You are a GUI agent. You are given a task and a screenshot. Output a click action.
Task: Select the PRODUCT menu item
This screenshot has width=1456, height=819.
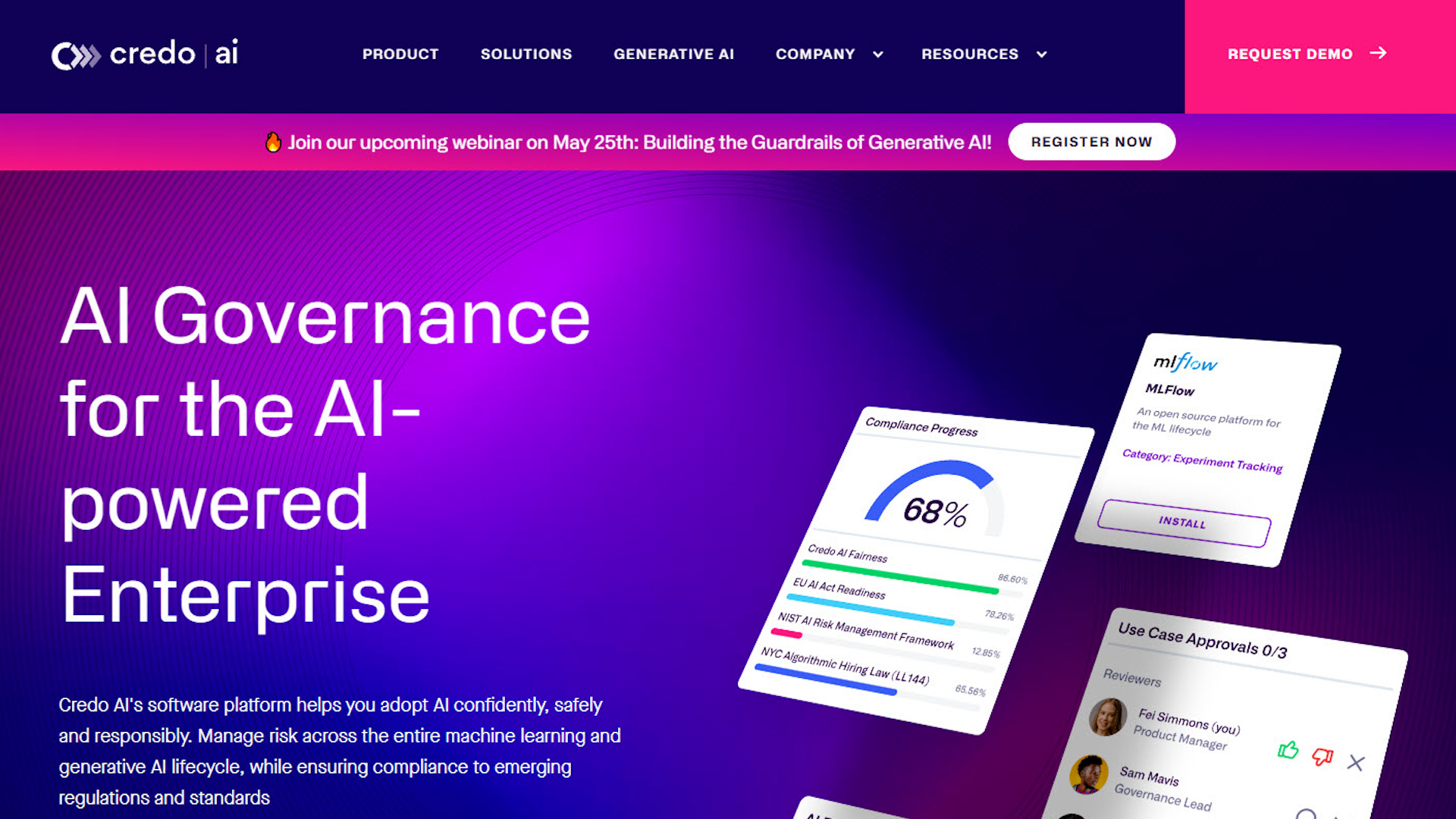400,54
